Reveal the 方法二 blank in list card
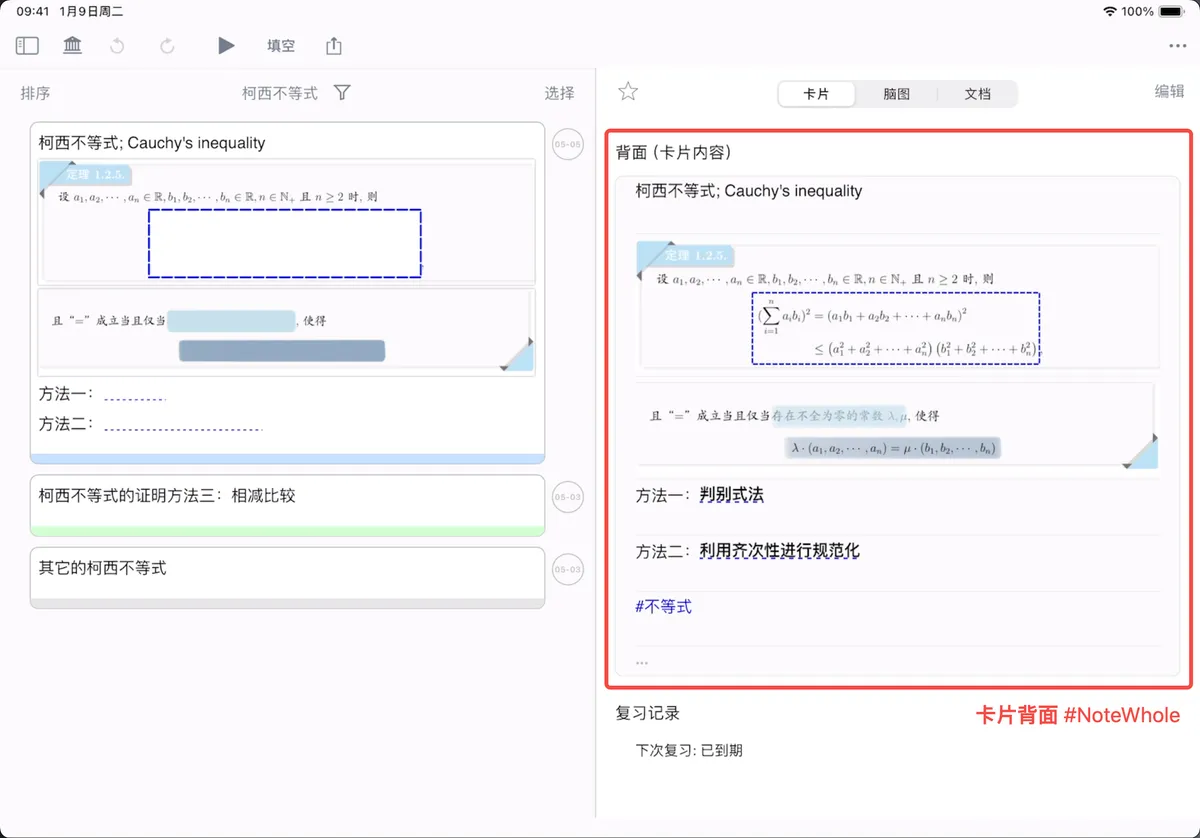The image size is (1200, 838). tap(183, 427)
